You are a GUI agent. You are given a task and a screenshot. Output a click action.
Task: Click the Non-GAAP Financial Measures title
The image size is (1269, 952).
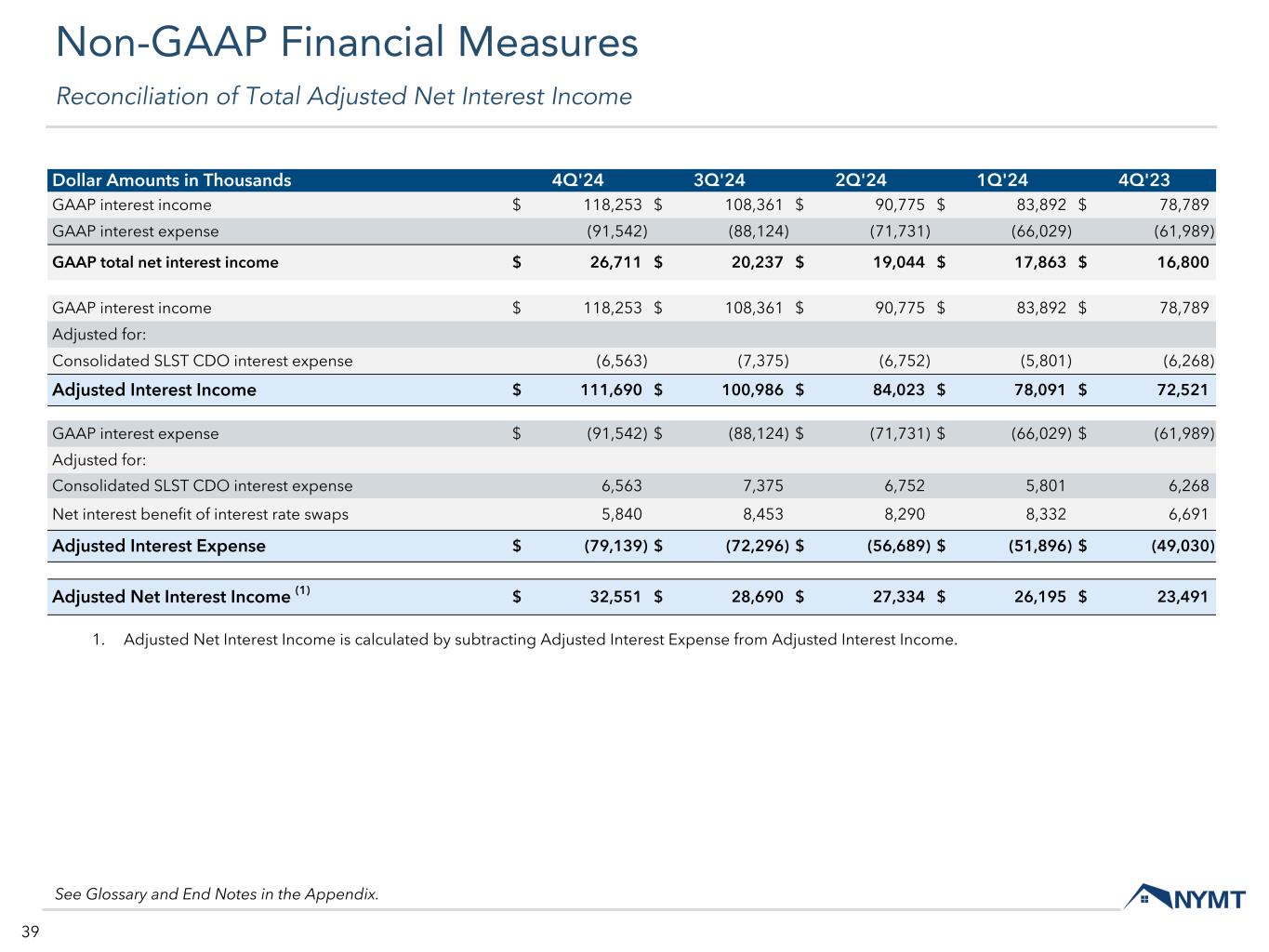click(347, 44)
